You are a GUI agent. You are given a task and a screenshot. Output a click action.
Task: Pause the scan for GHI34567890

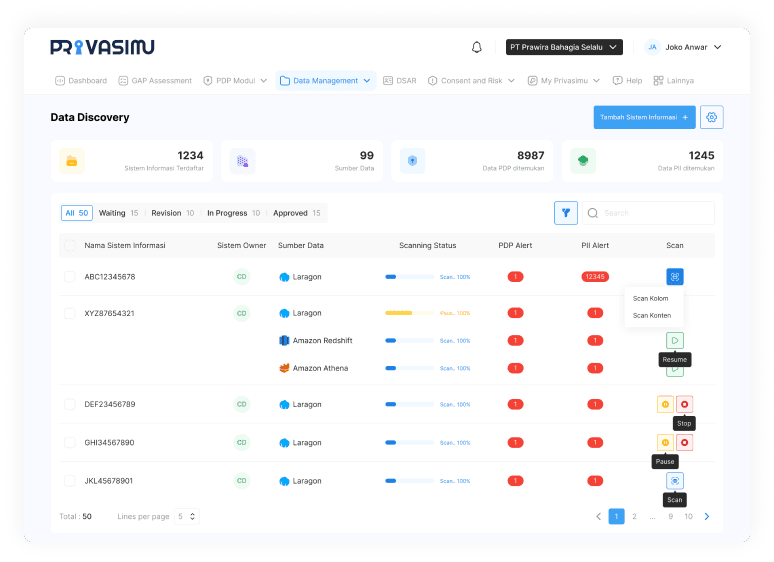coord(665,442)
